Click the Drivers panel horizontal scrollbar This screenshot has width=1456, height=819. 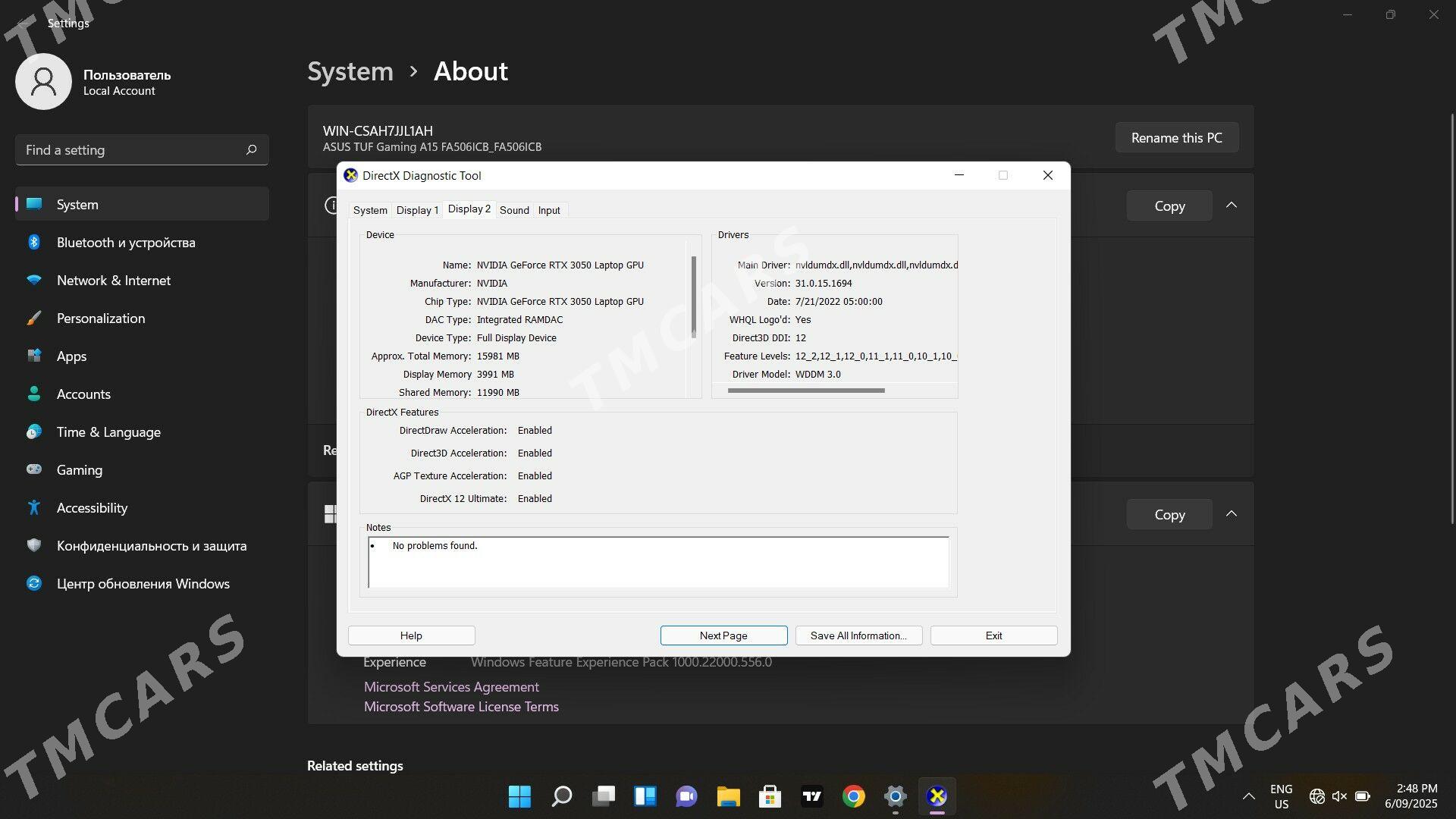point(806,391)
